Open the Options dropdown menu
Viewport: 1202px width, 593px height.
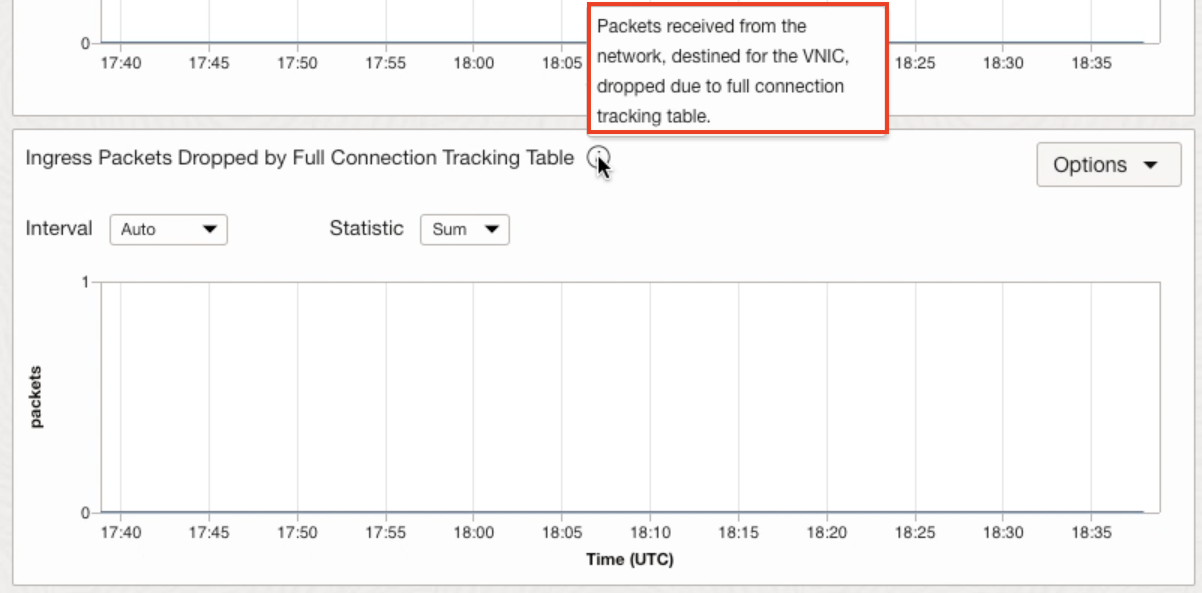(x=1107, y=164)
